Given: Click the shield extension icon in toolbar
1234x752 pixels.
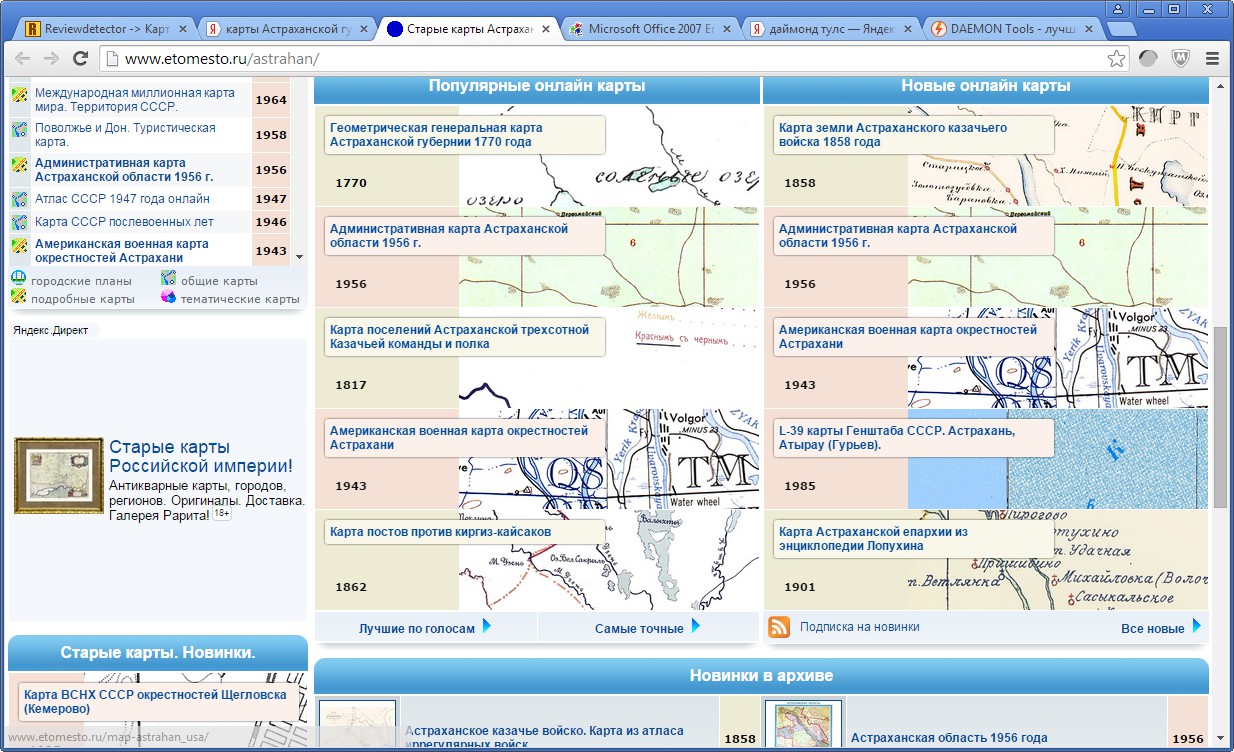Looking at the screenshot, I should (x=1180, y=59).
